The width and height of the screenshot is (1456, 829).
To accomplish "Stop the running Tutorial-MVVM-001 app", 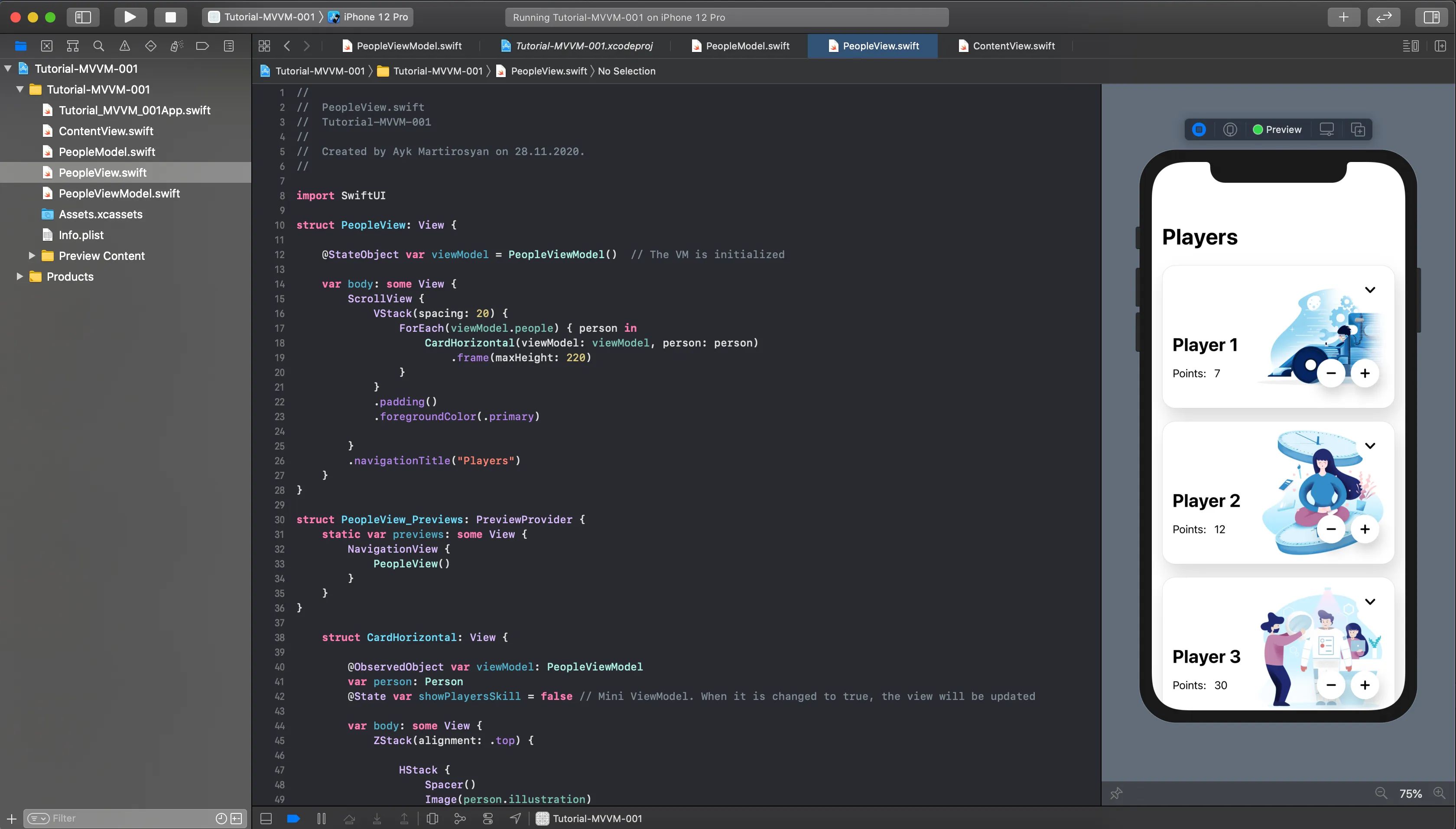I will tap(170, 17).
